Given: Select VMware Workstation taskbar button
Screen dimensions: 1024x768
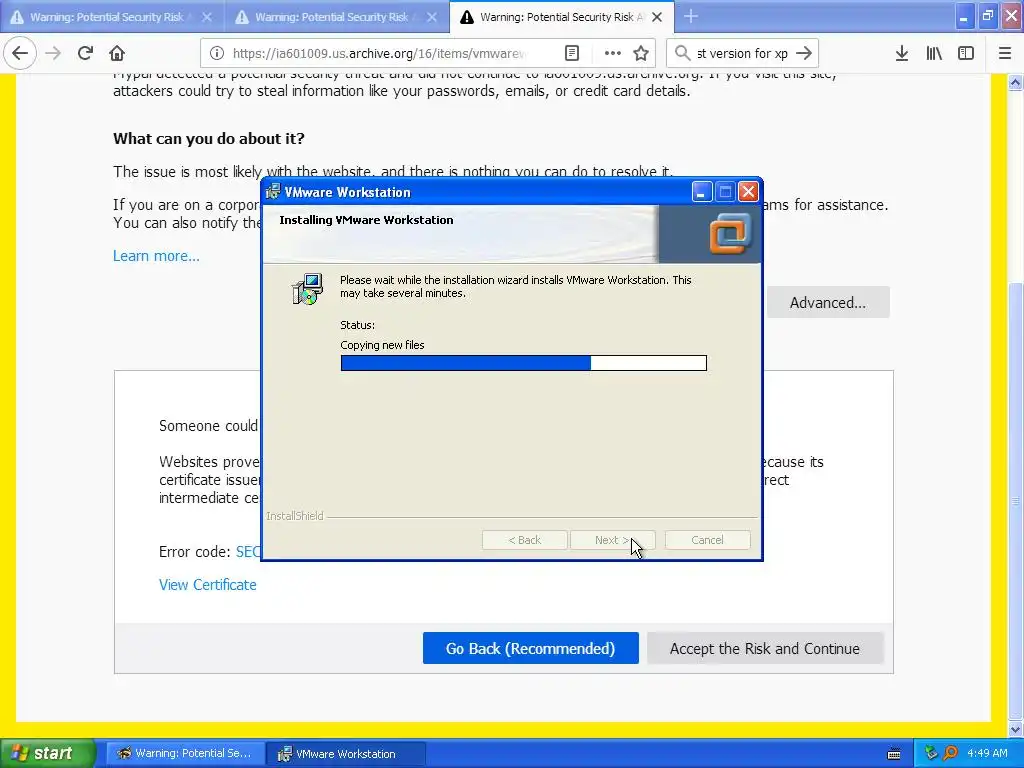Looking at the screenshot, I should click(345, 753).
